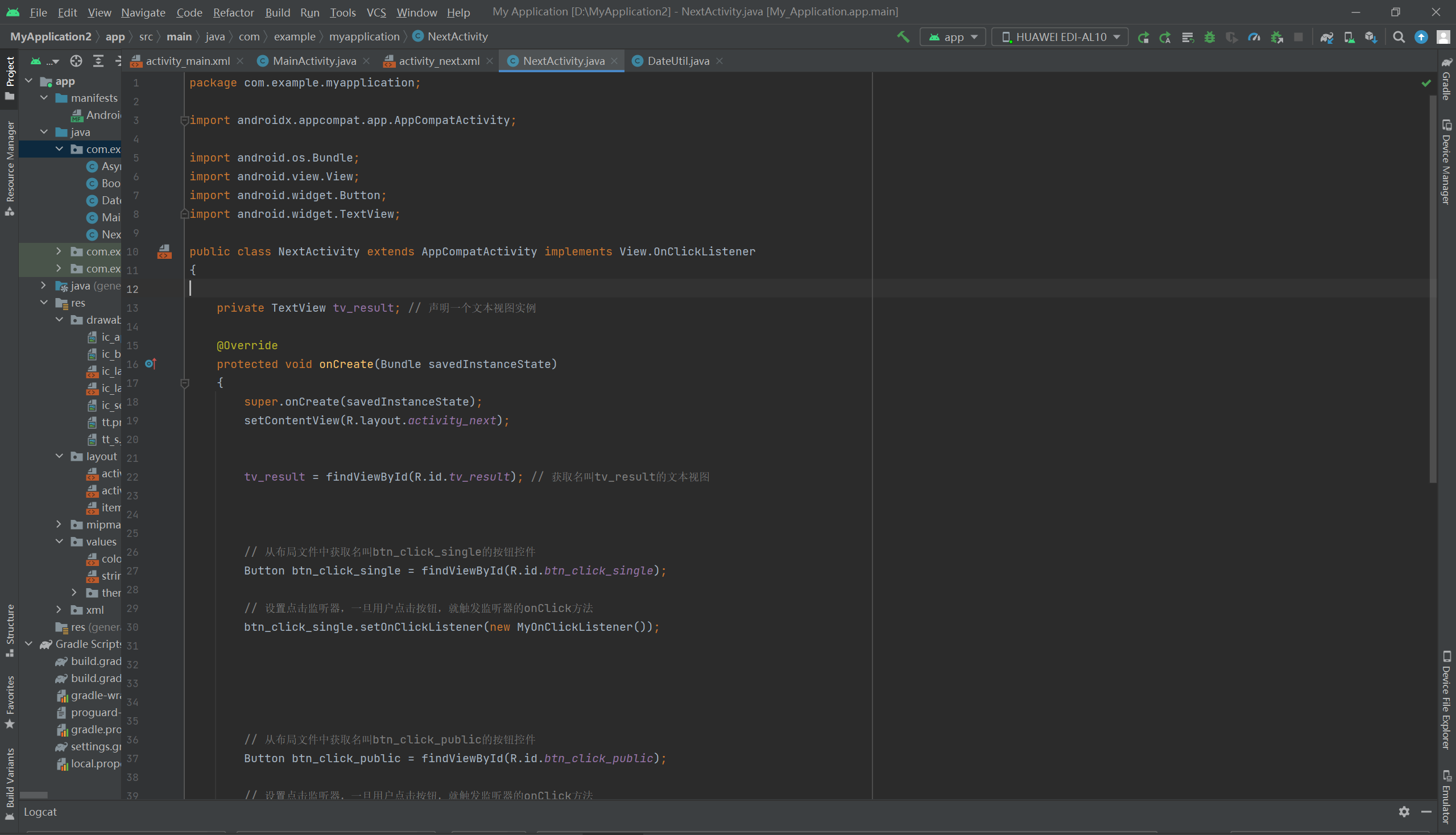
Task: Toggle the Structure tool window
Action: [10, 629]
